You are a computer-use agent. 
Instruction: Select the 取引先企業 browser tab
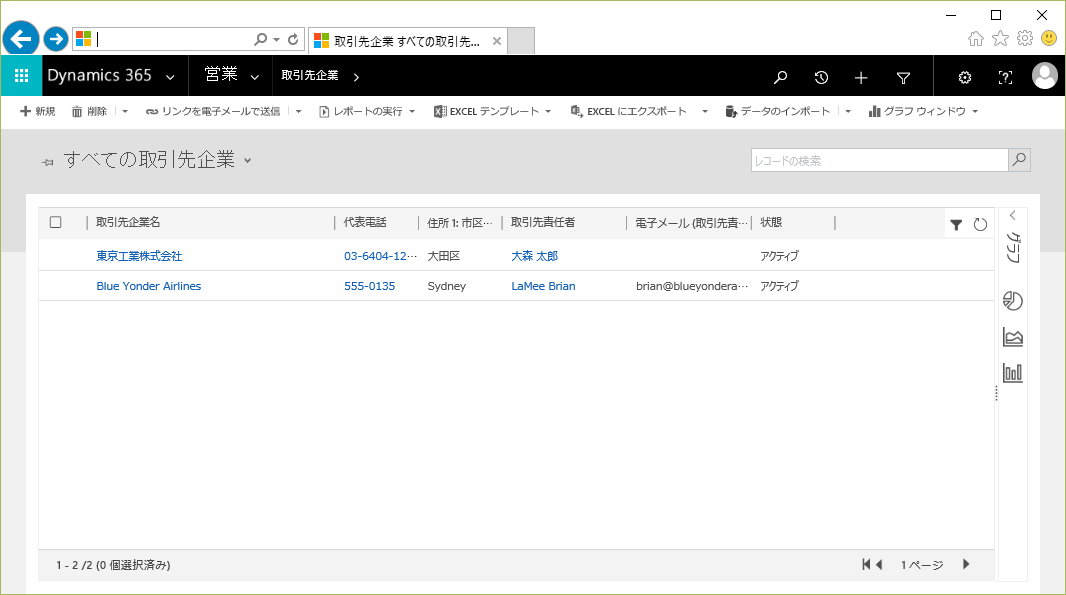coord(408,41)
